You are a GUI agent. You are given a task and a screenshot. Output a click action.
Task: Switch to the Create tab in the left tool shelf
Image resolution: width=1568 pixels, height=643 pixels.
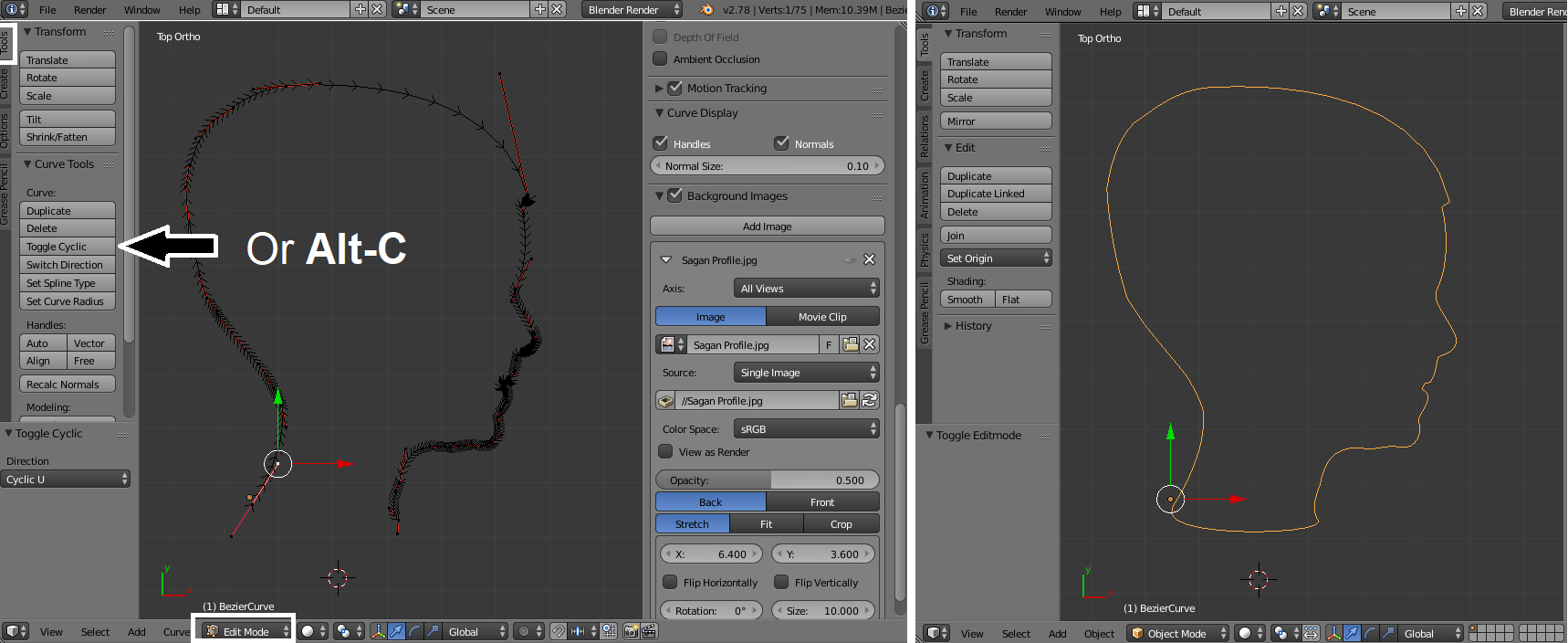click(x=5, y=84)
